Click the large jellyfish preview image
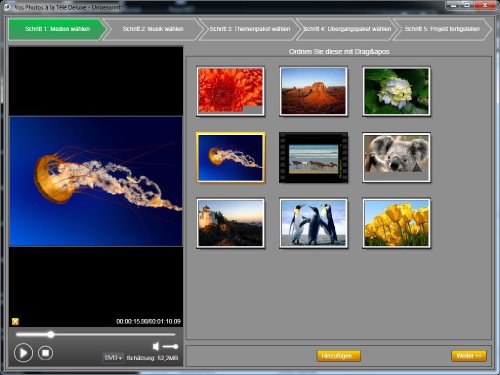 pyautogui.click(x=96, y=181)
